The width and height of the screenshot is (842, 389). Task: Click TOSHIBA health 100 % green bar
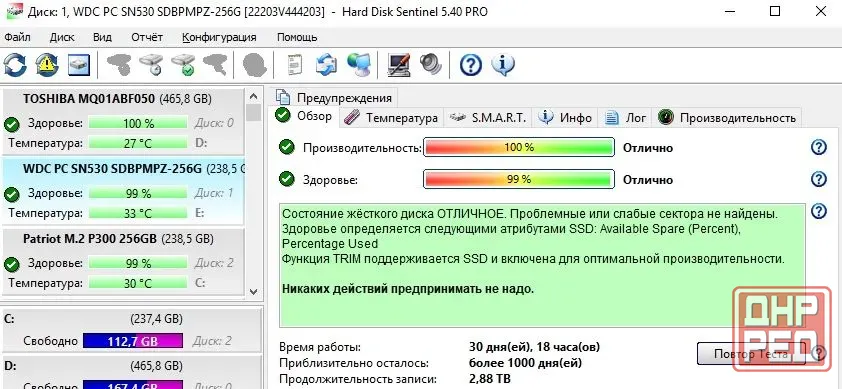[x=138, y=123]
